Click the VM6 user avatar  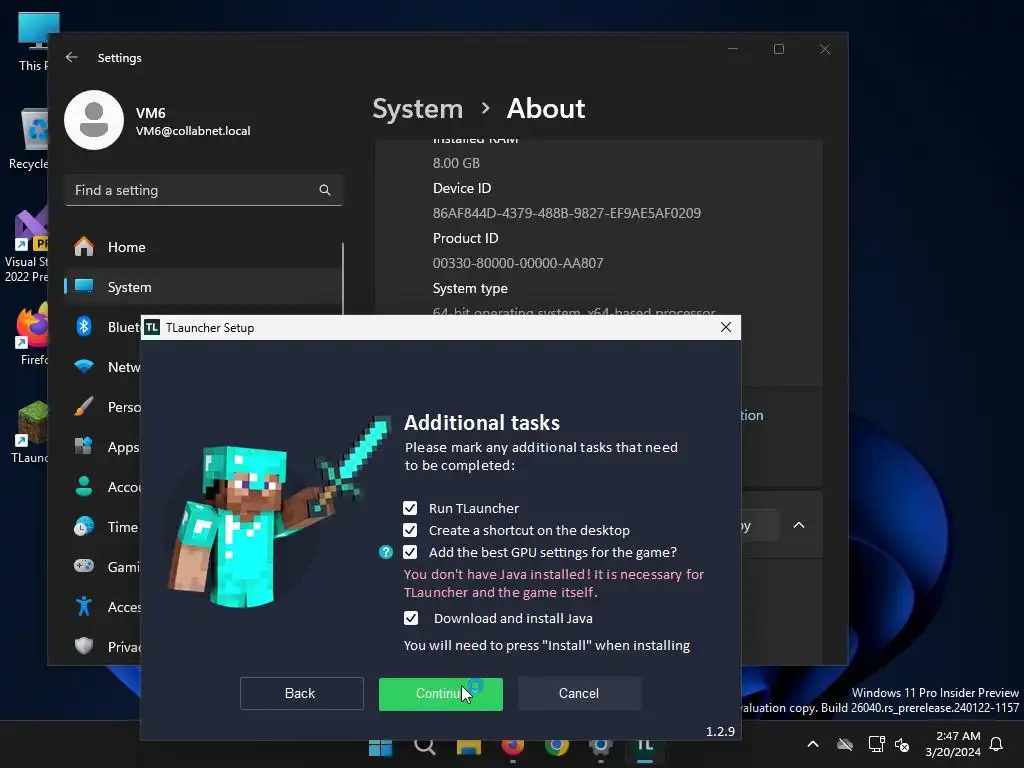[94, 120]
